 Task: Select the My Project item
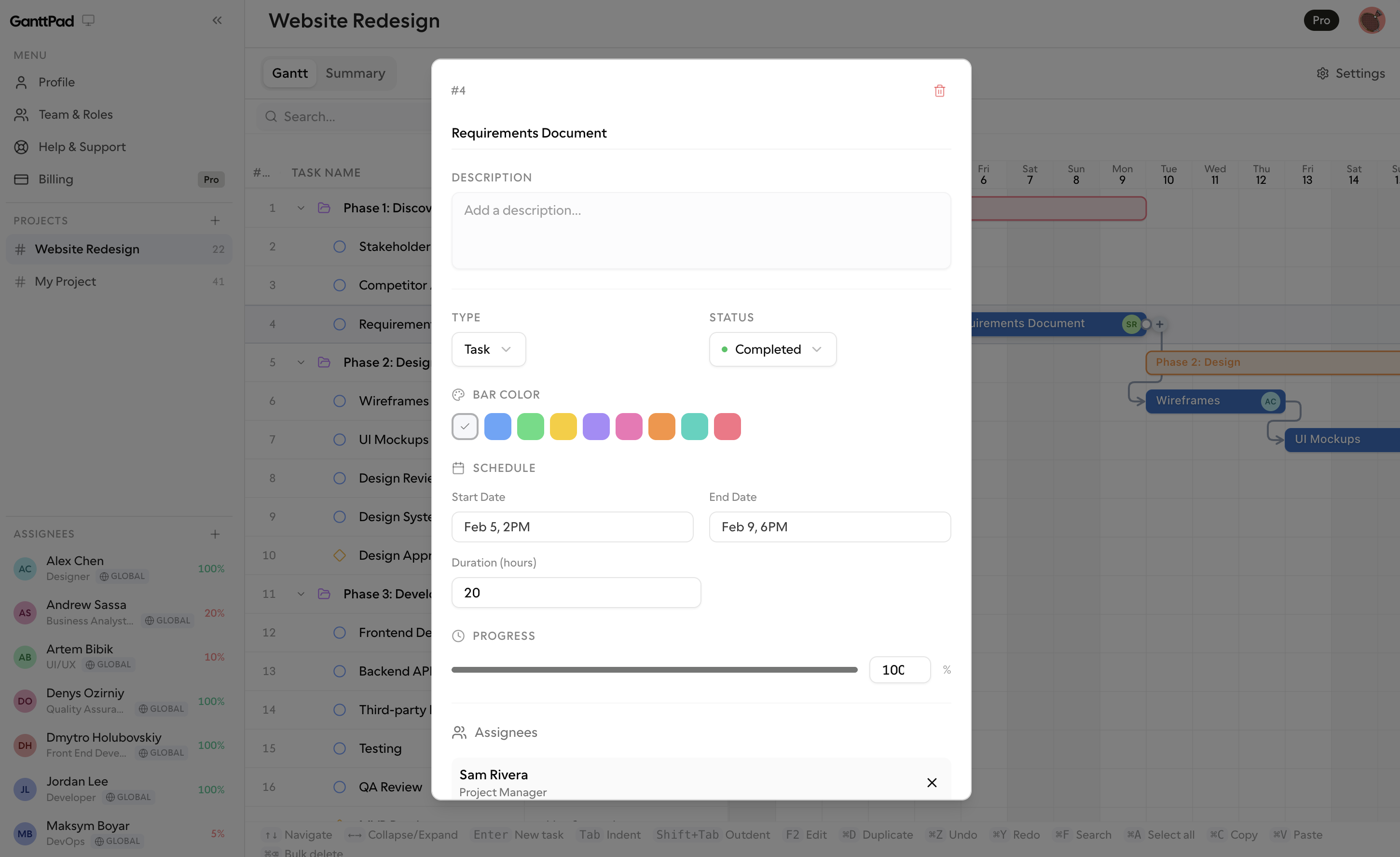pyautogui.click(x=65, y=281)
